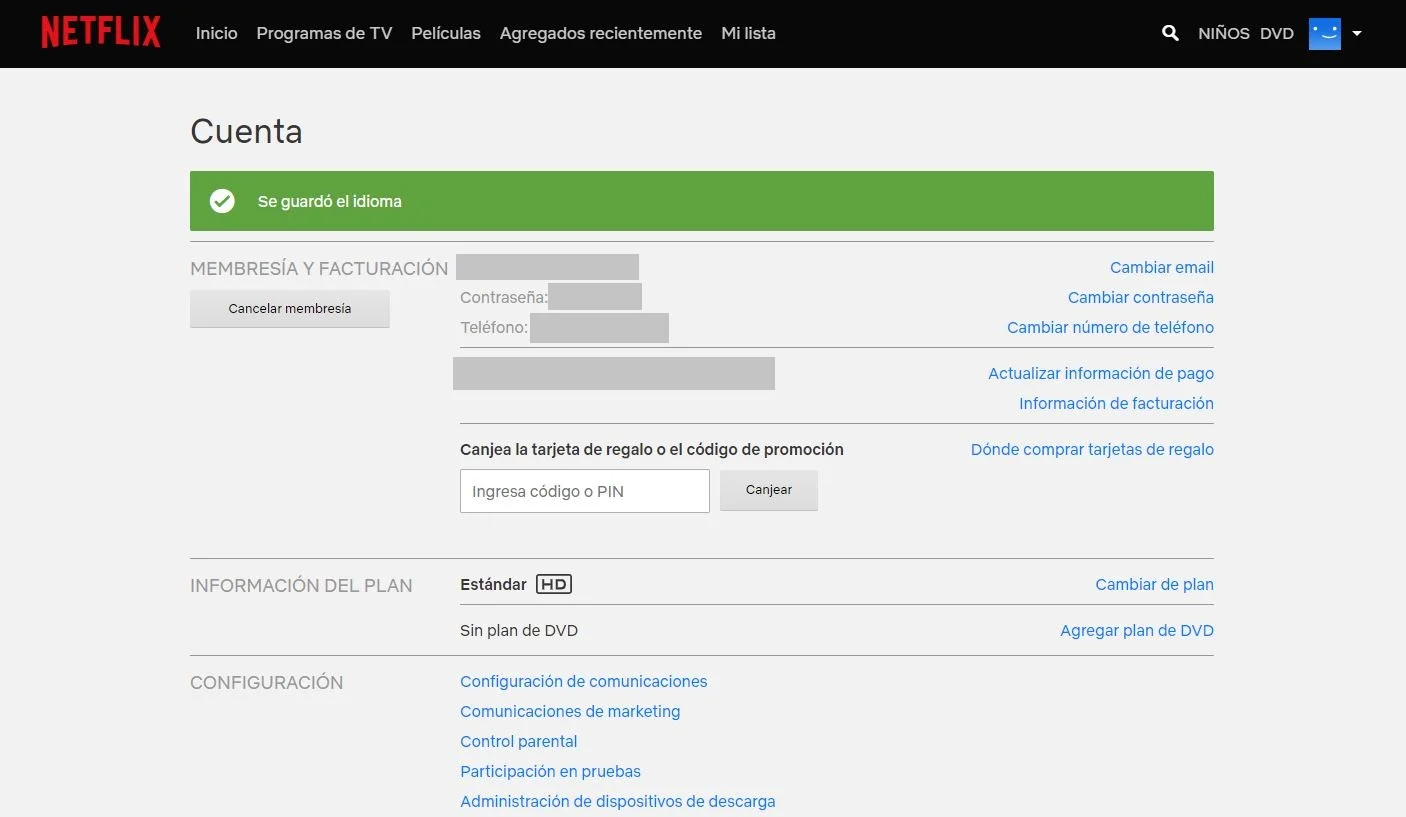1406x817 pixels.
Task: Select Agregados recientemente
Action: point(601,33)
